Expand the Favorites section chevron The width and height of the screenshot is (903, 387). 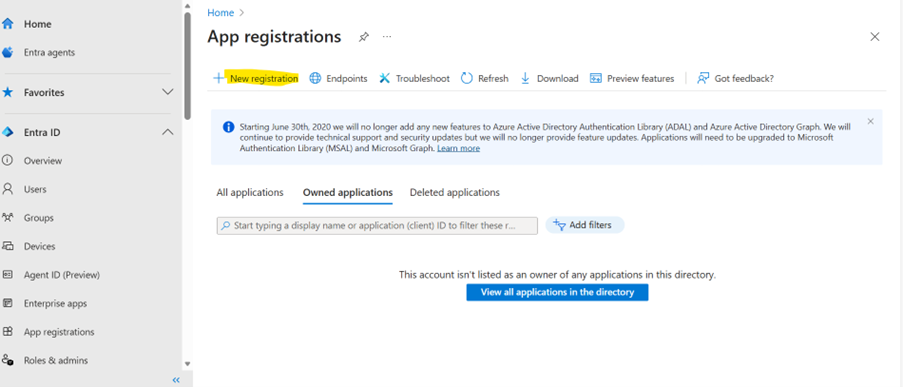click(168, 92)
